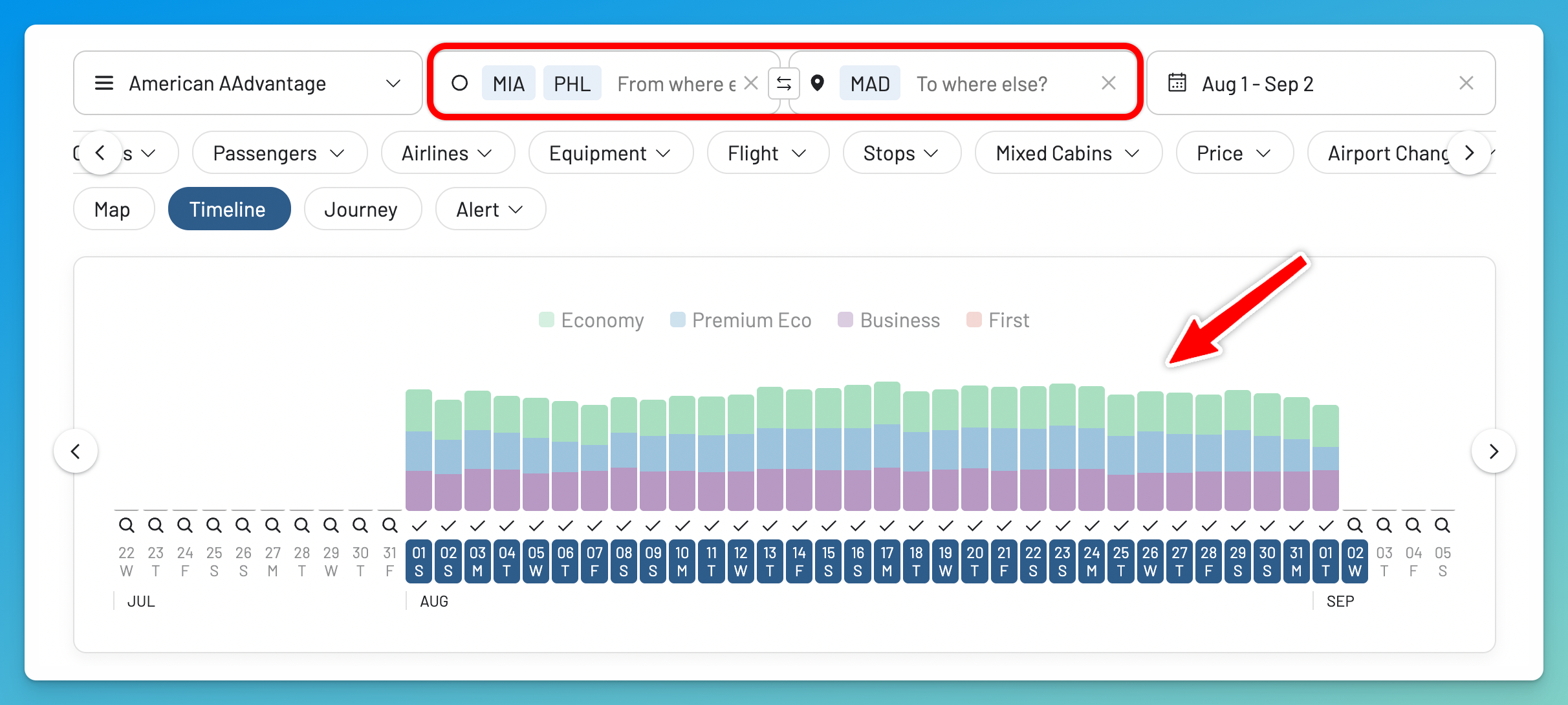
Task: Click the Aug 17 availability bar
Action: point(887,446)
